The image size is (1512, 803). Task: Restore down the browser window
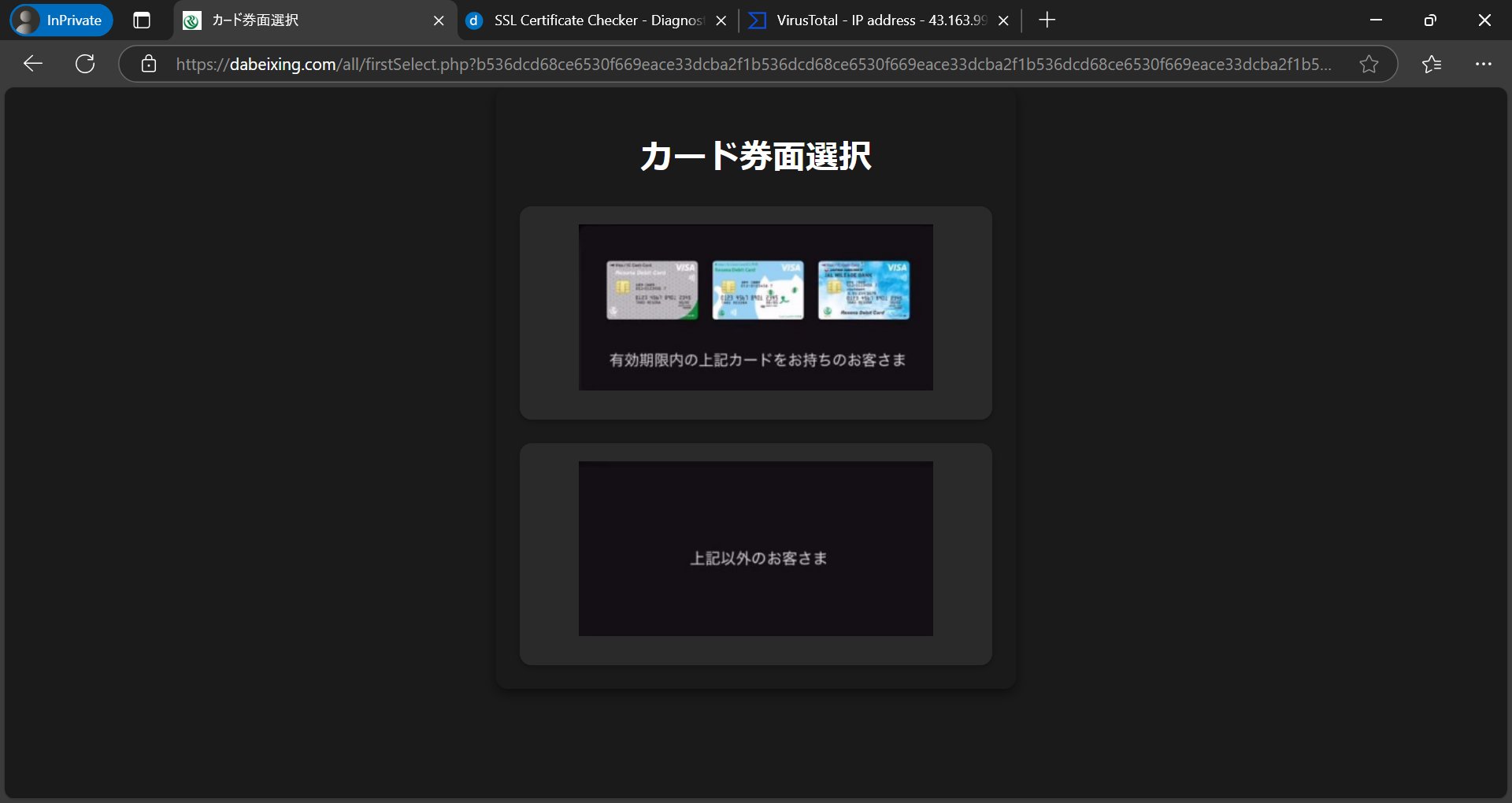pos(1430,20)
